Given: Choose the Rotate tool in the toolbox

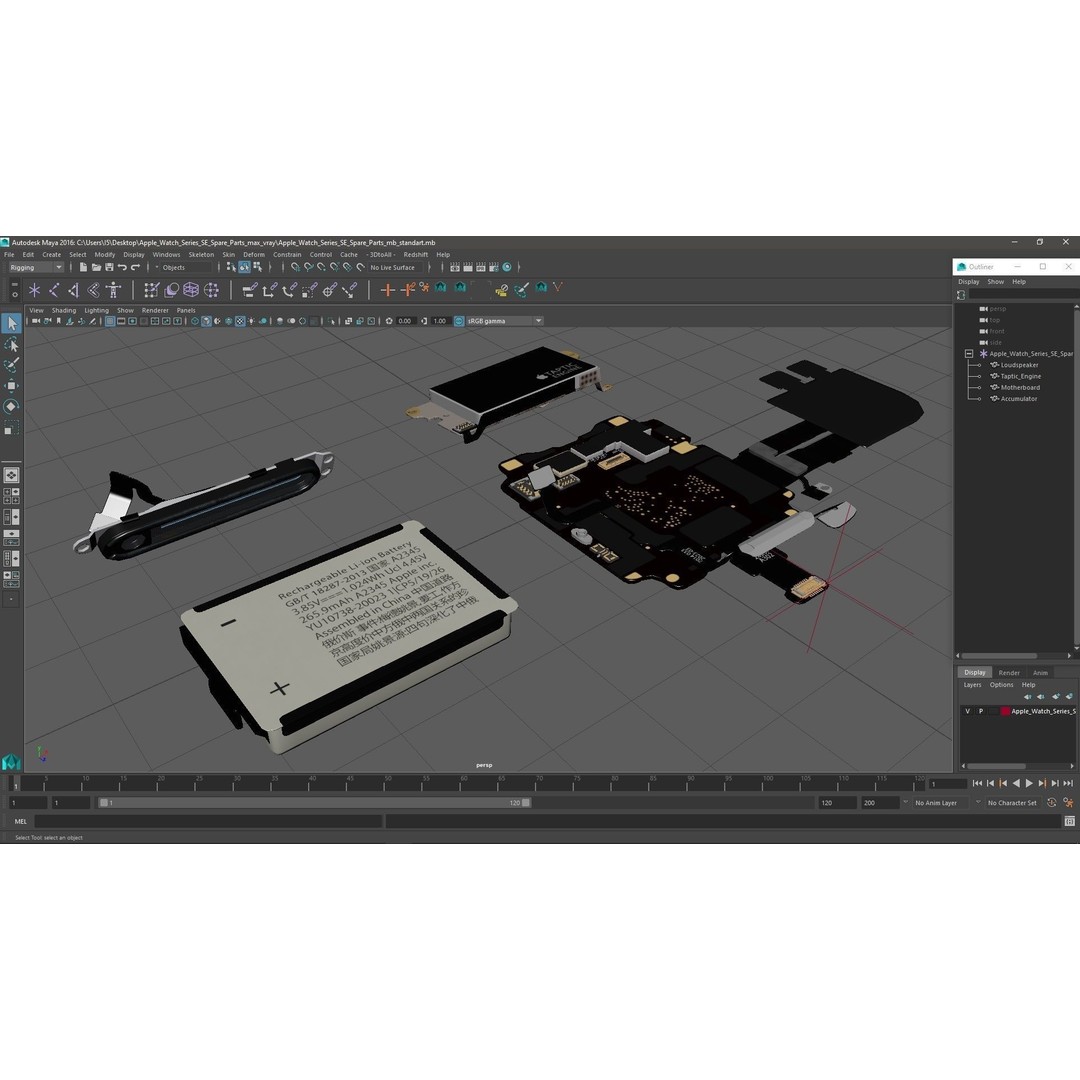Looking at the screenshot, I should (x=12, y=406).
